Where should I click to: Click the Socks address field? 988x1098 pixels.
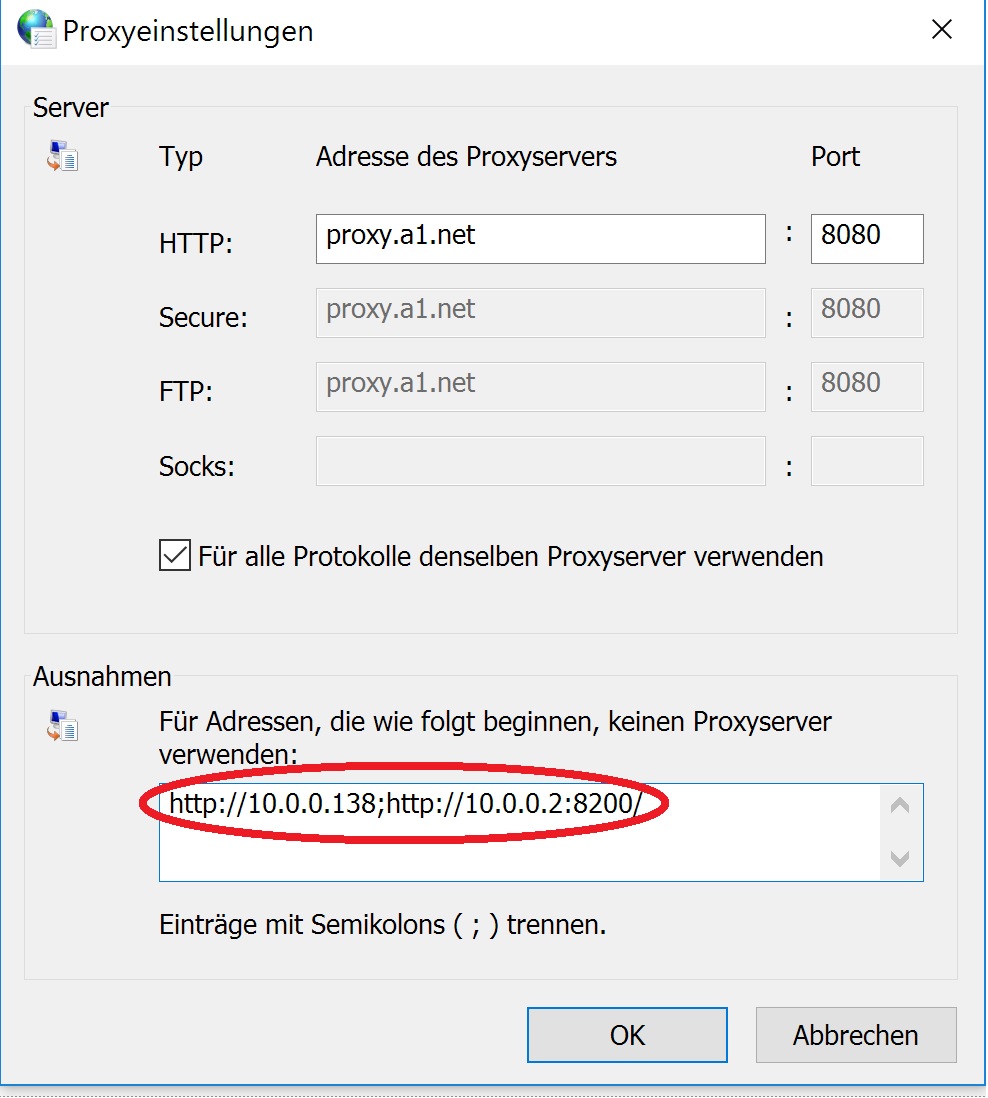click(541, 461)
